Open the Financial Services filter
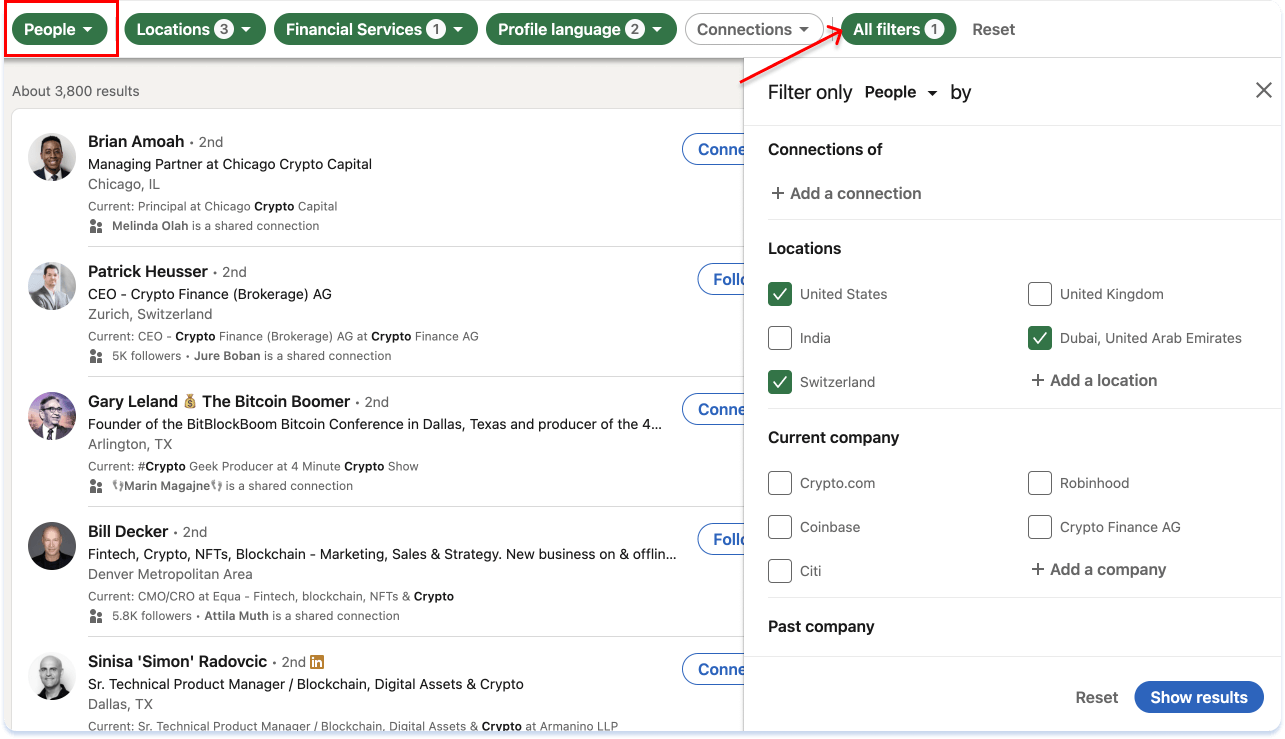This screenshot has height=739, width=1285. click(x=375, y=29)
